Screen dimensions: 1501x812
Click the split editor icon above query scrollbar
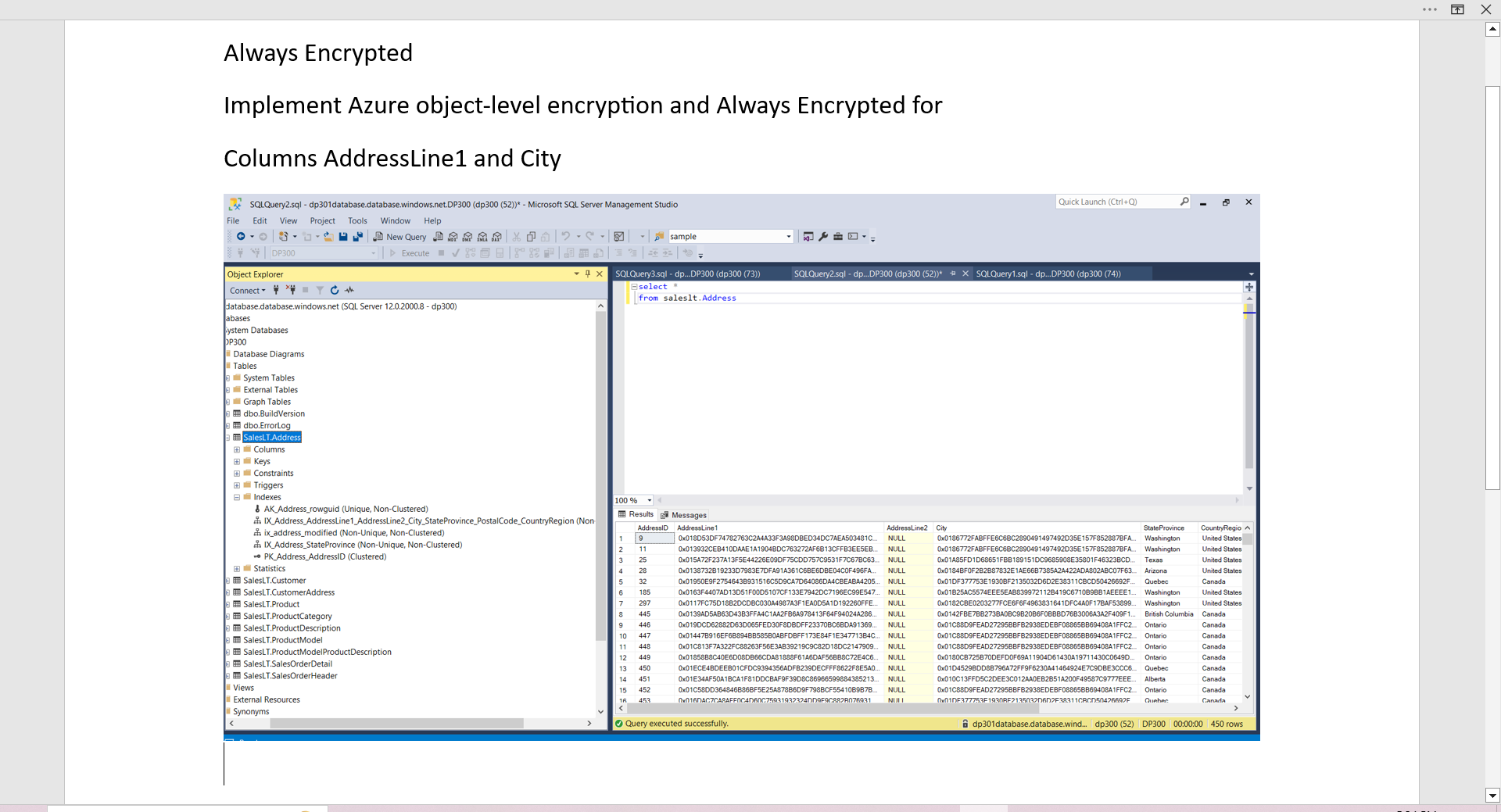coord(1249,287)
